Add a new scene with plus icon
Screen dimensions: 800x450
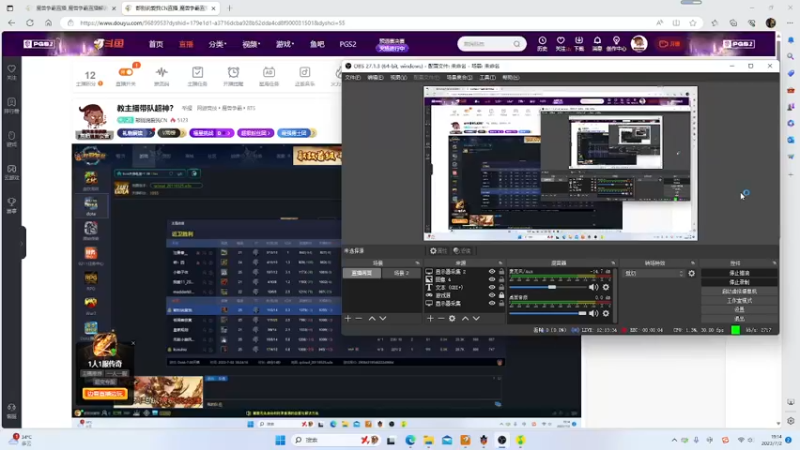(348, 318)
